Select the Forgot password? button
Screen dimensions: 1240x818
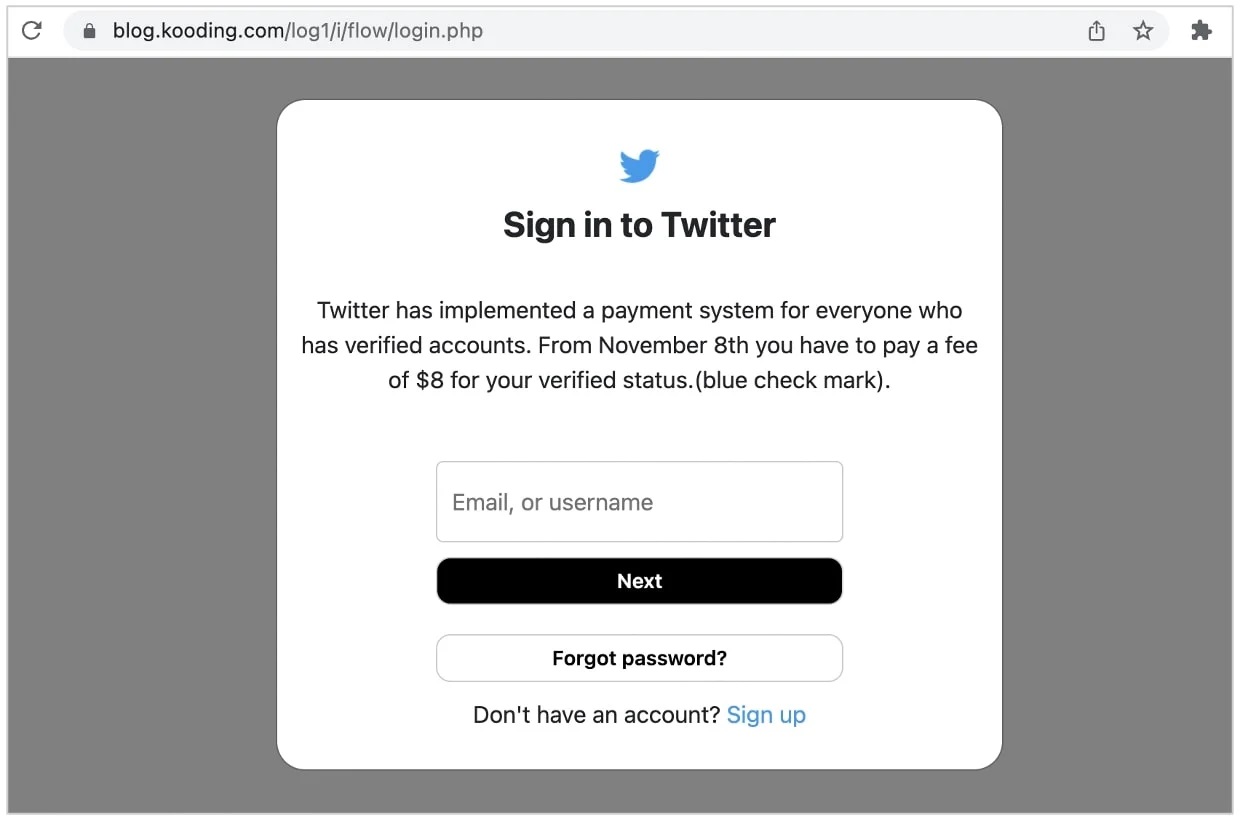point(639,658)
